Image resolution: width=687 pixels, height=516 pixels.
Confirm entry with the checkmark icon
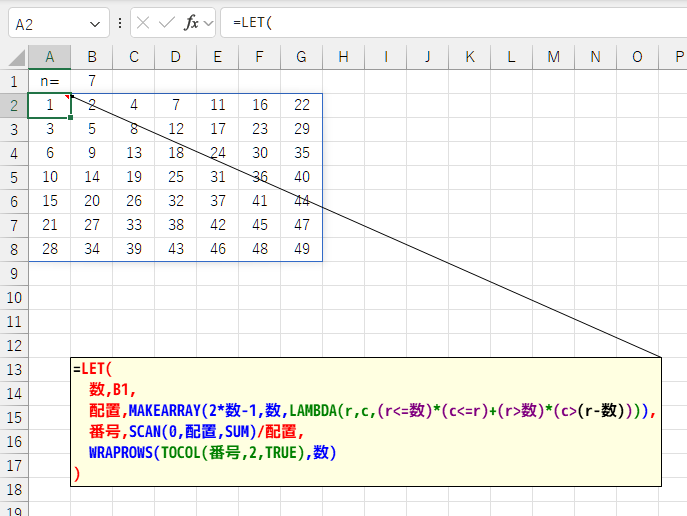tap(166, 22)
